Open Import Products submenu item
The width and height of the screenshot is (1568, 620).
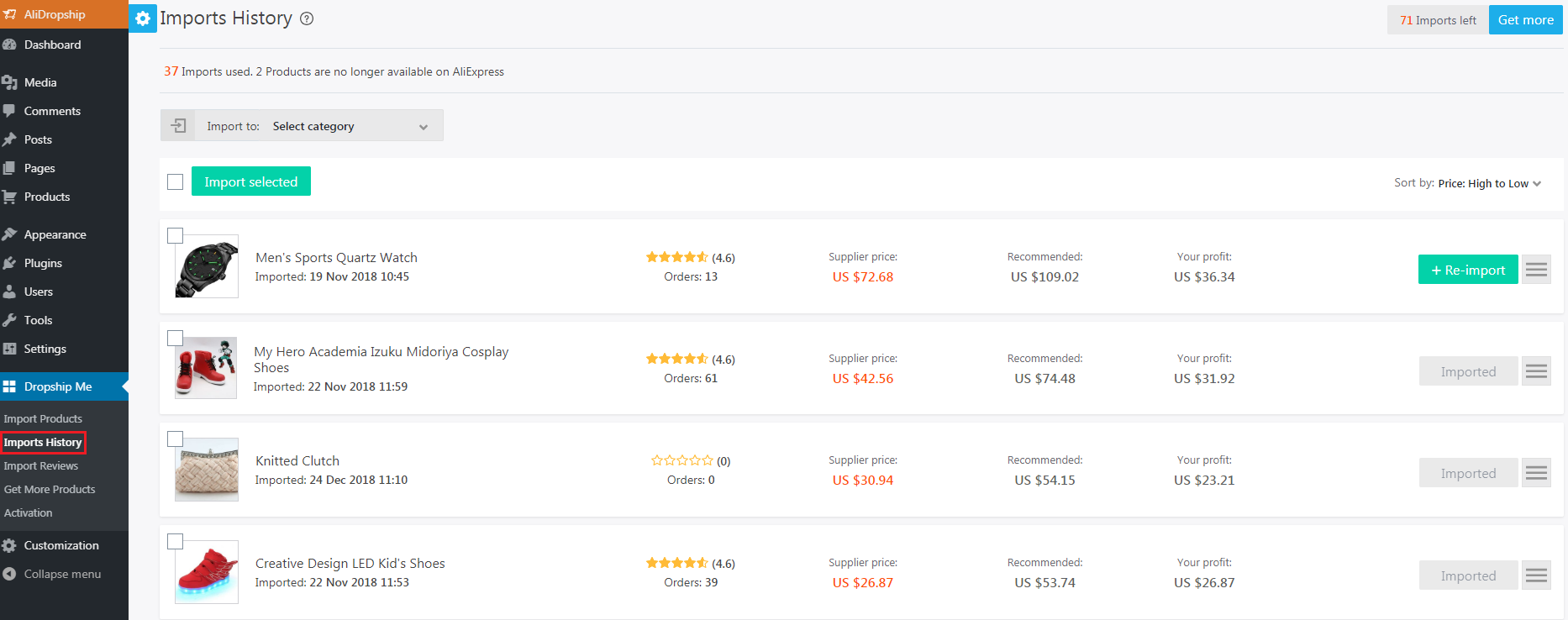[x=43, y=418]
